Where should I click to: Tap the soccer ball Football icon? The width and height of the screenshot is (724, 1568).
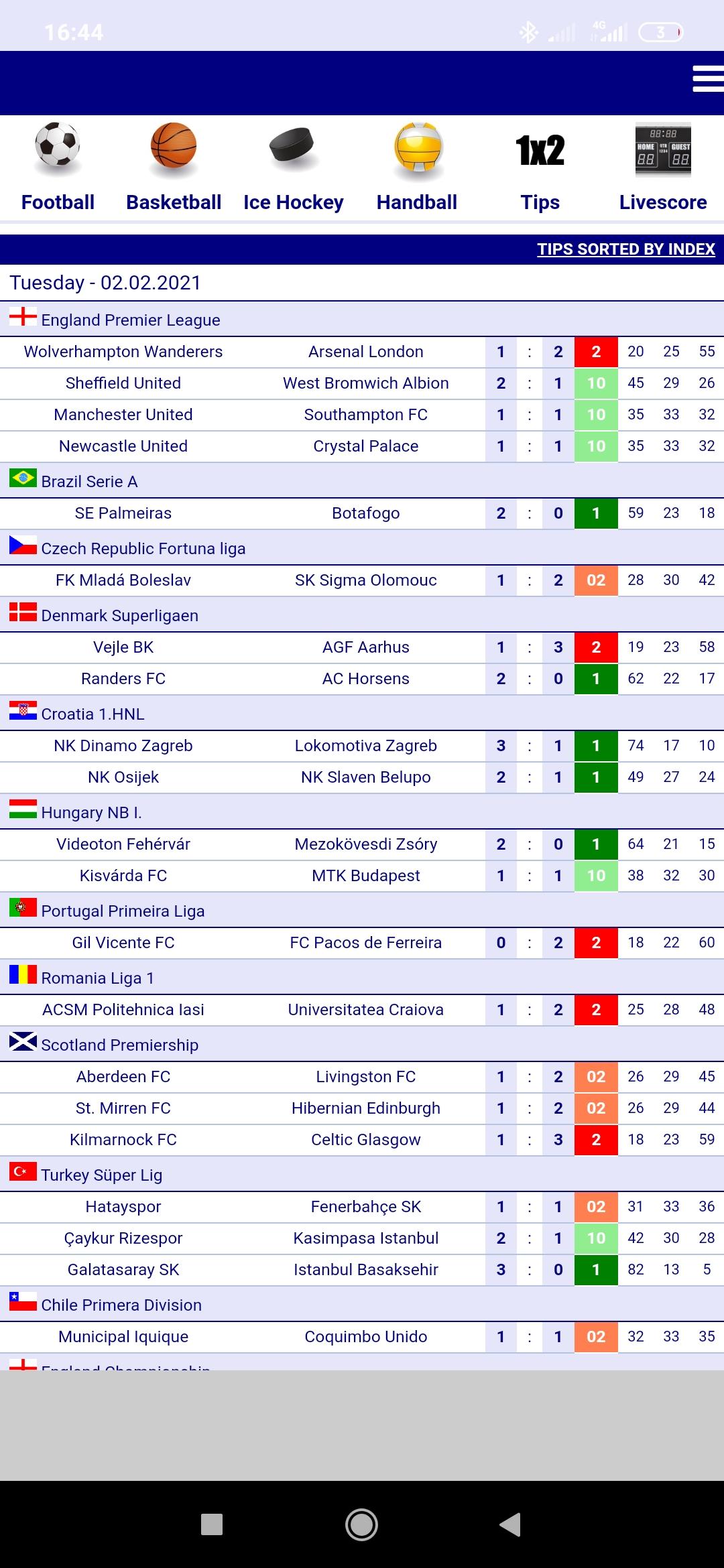[x=58, y=146]
